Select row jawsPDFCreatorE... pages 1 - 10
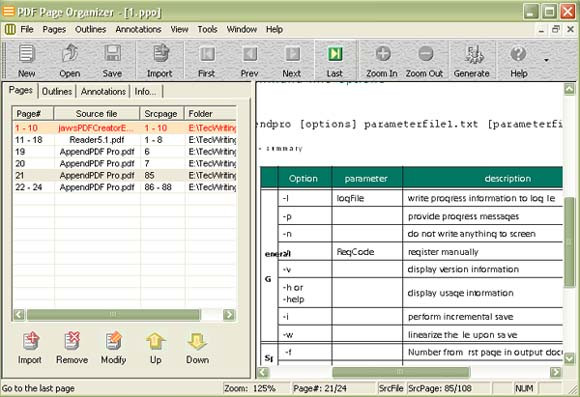This screenshot has height=397, width=580. [x=125, y=128]
